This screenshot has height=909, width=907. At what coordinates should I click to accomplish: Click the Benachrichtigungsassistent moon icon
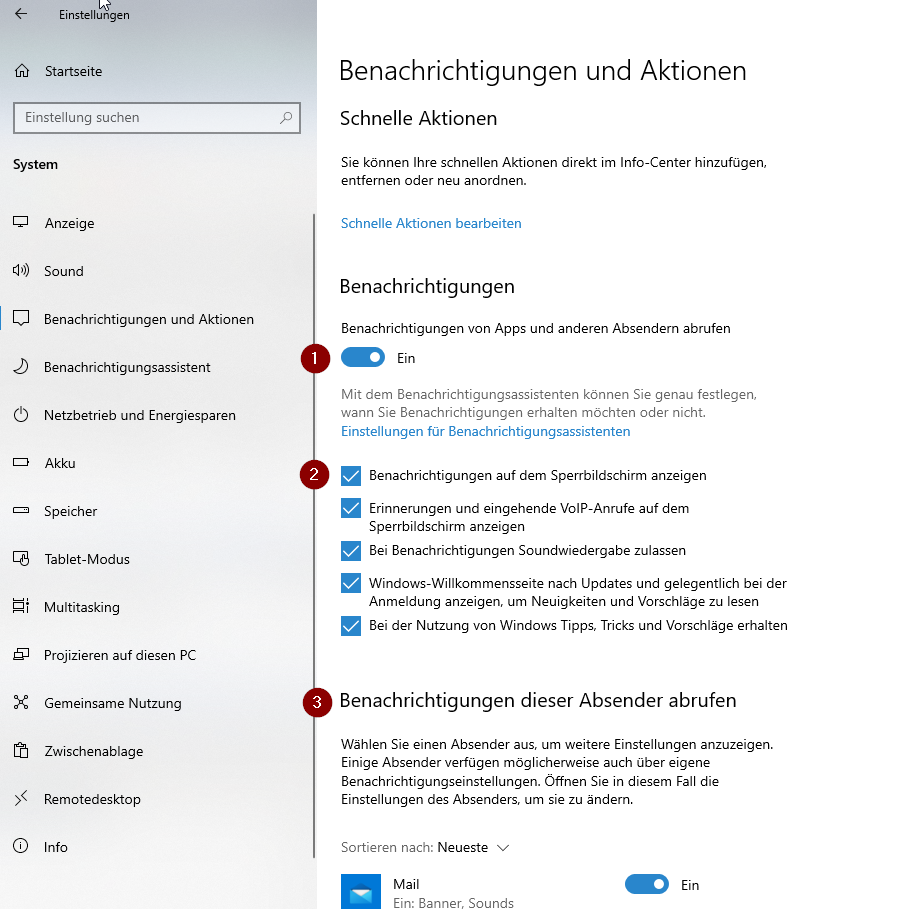point(21,366)
